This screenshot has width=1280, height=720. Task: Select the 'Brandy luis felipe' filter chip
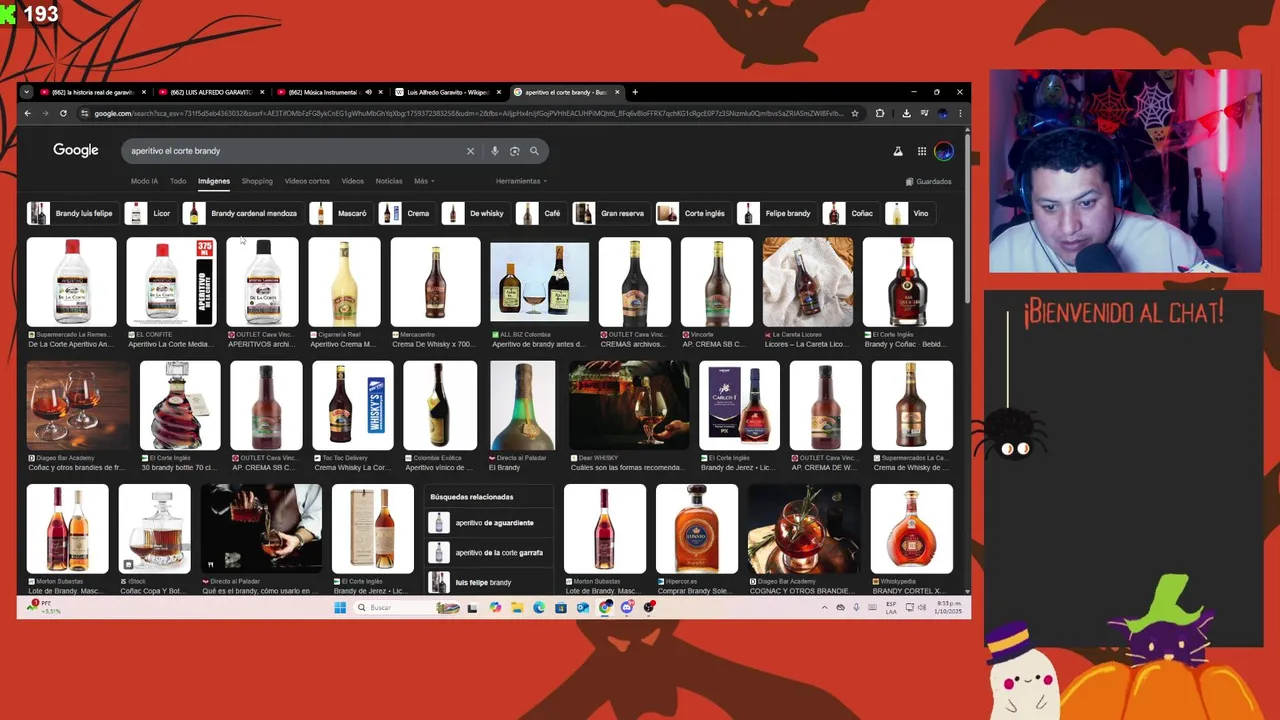coord(71,213)
